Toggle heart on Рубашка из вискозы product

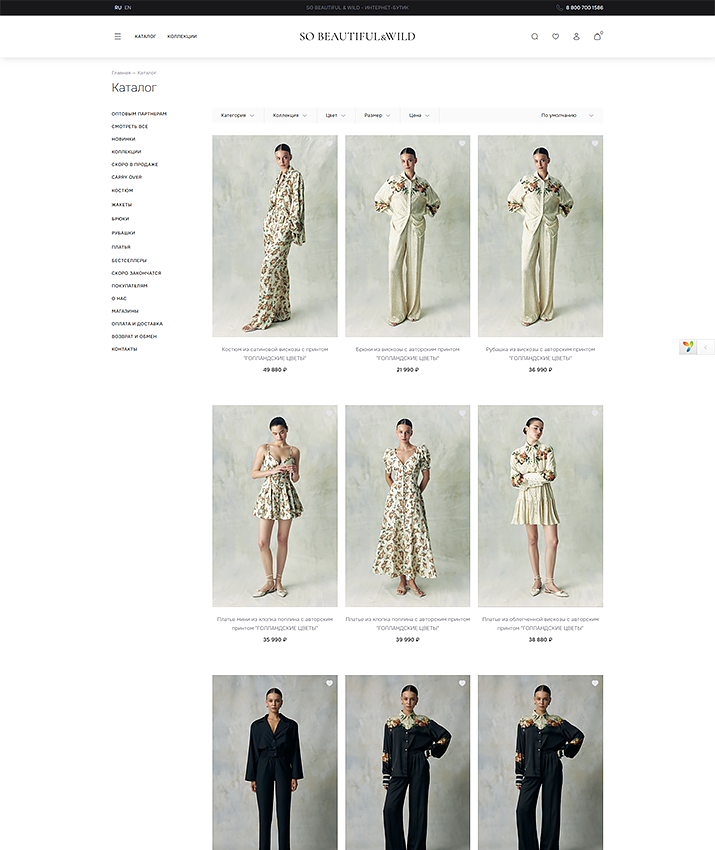594,144
